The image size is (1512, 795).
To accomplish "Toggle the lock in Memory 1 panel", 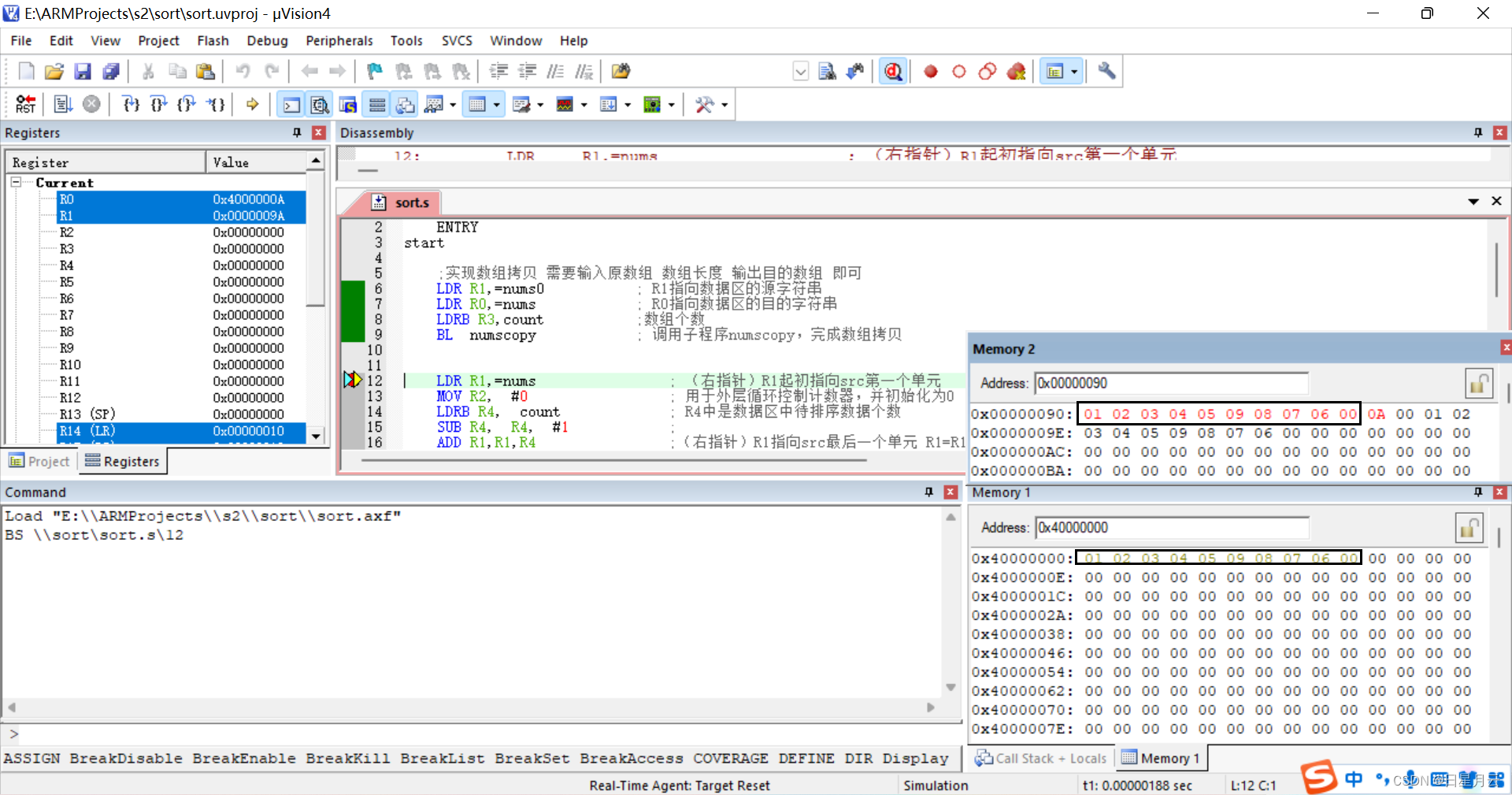I will click(x=1469, y=528).
